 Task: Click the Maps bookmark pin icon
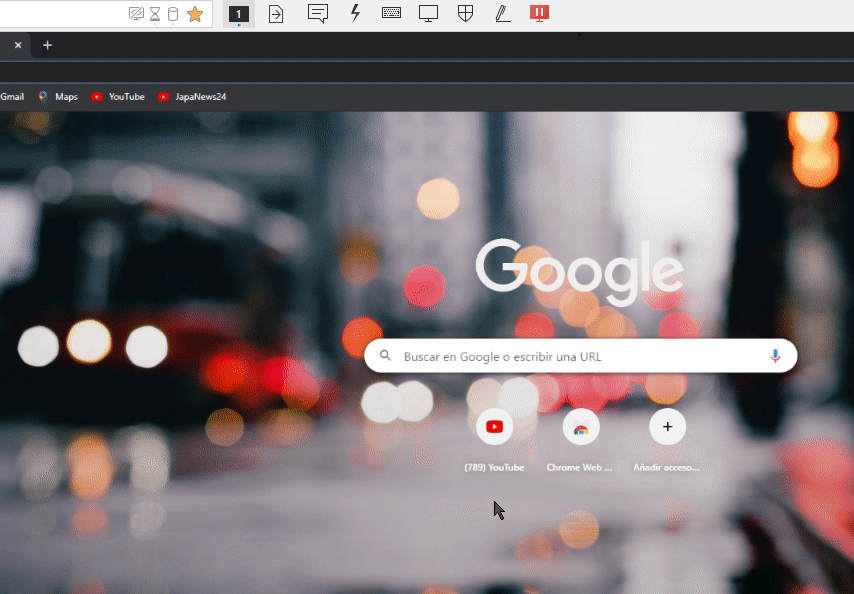(x=43, y=97)
